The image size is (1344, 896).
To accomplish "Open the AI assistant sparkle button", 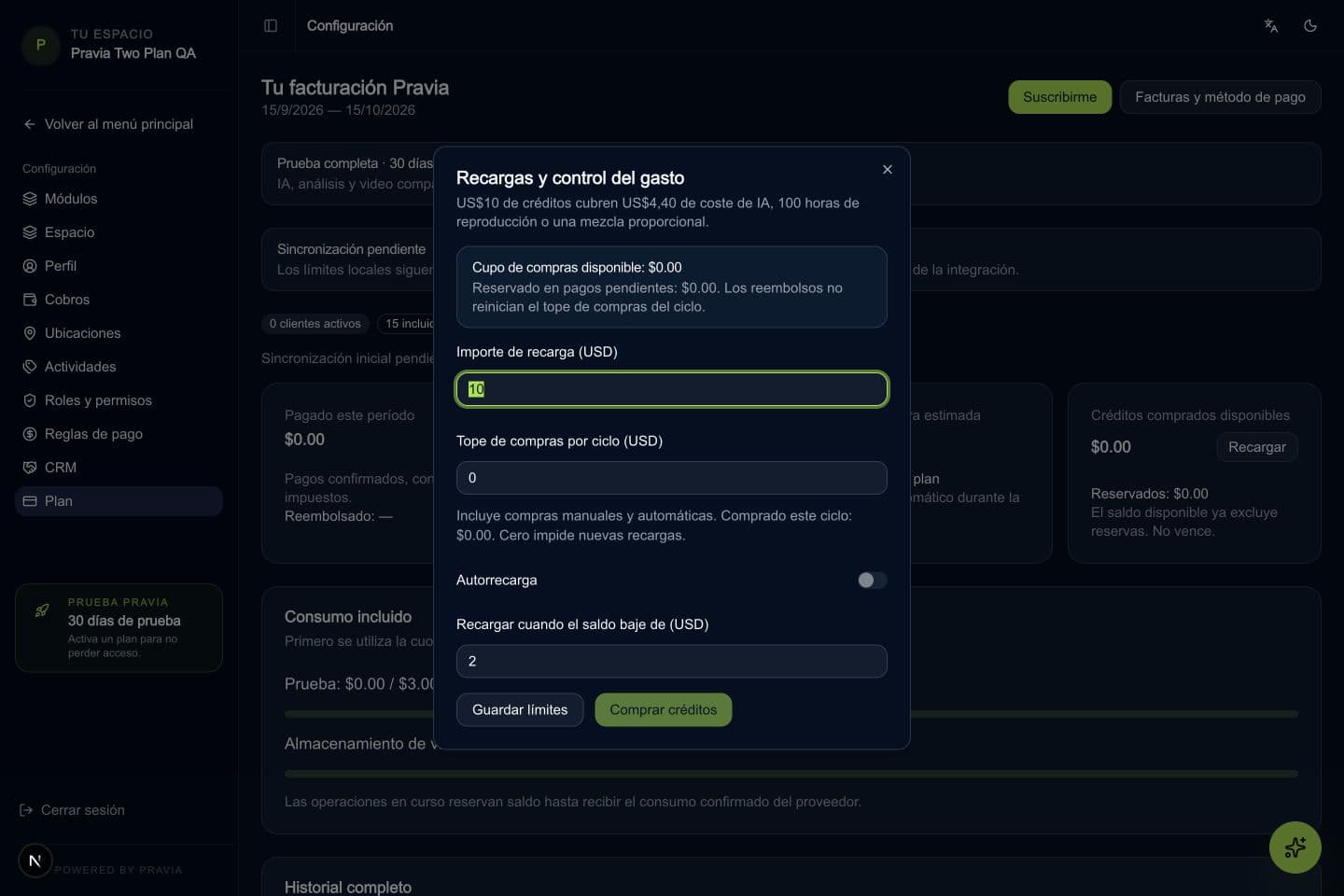I will [x=1295, y=847].
